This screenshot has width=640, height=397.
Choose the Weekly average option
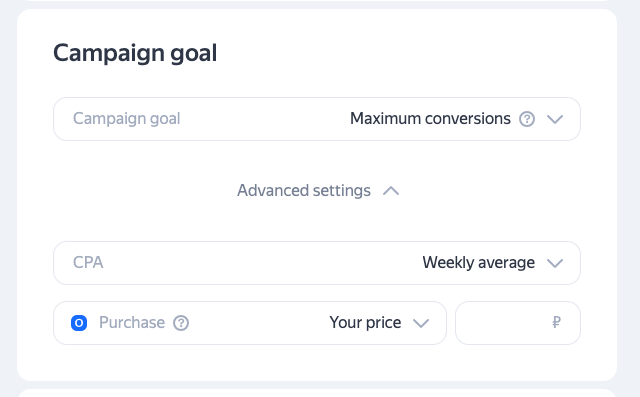pos(478,263)
